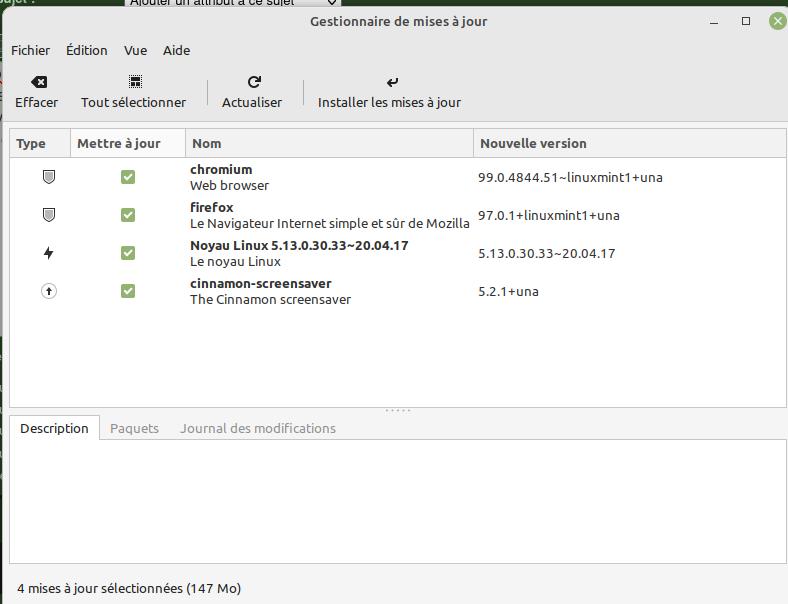Open the Journal des modifications tab
The image size is (788, 604).
[x=257, y=428]
